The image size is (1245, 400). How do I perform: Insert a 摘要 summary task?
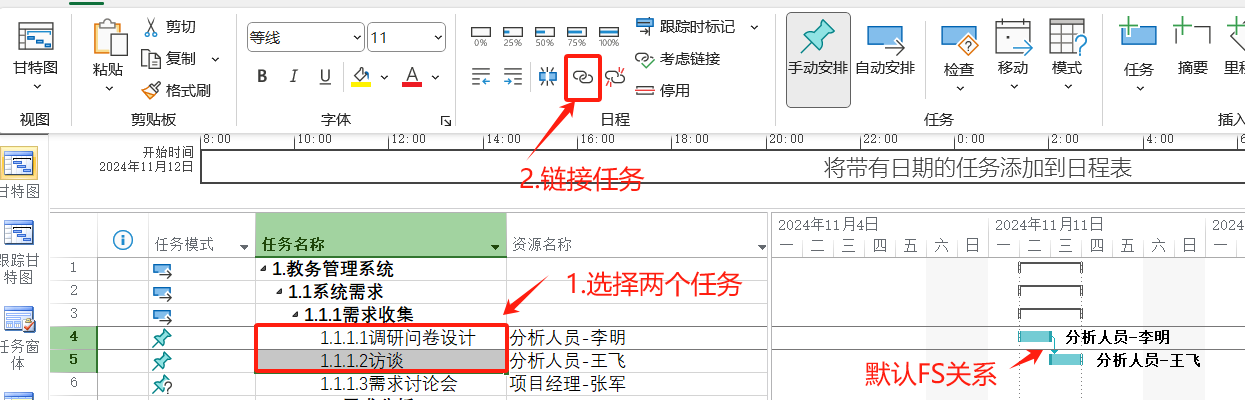(1193, 48)
